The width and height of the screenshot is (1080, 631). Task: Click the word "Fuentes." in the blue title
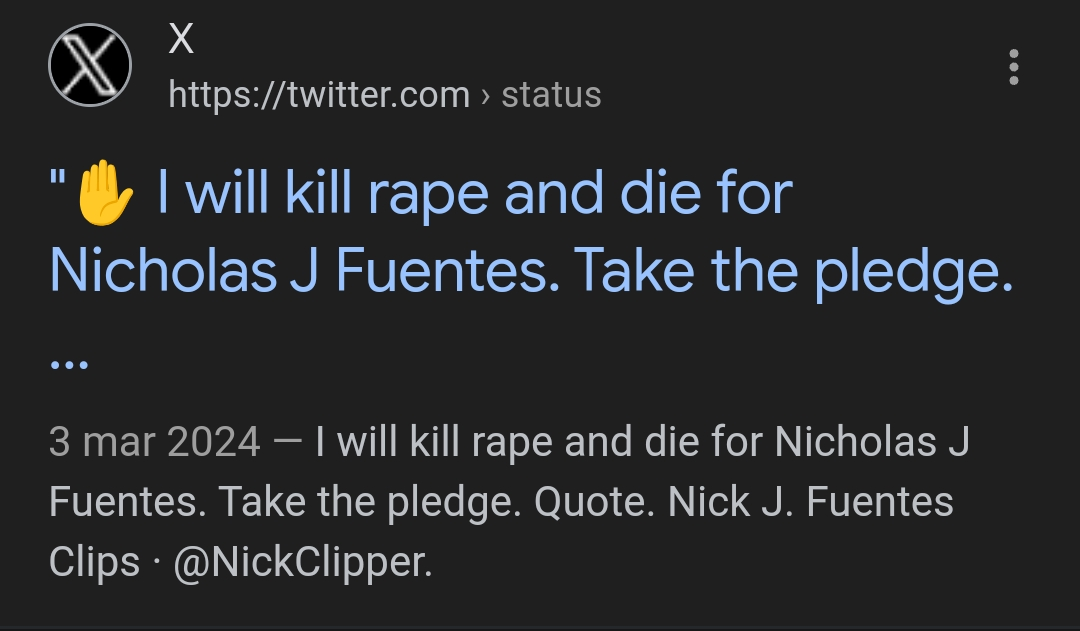click(447, 271)
